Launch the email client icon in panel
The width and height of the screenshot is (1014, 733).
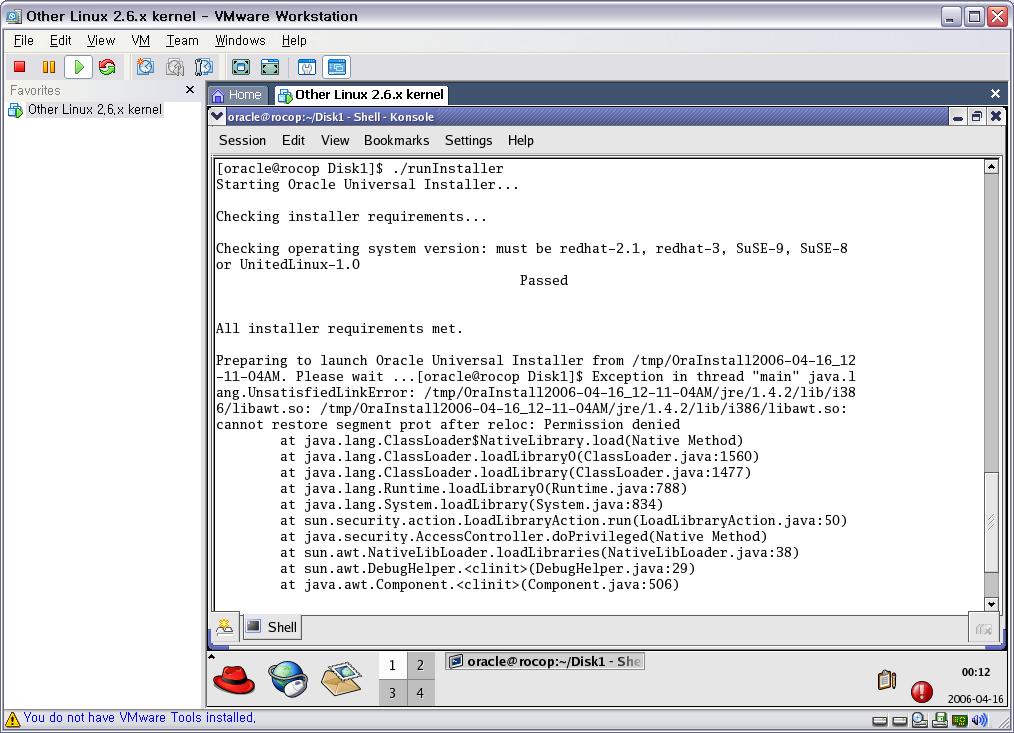(x=341, y=679)
